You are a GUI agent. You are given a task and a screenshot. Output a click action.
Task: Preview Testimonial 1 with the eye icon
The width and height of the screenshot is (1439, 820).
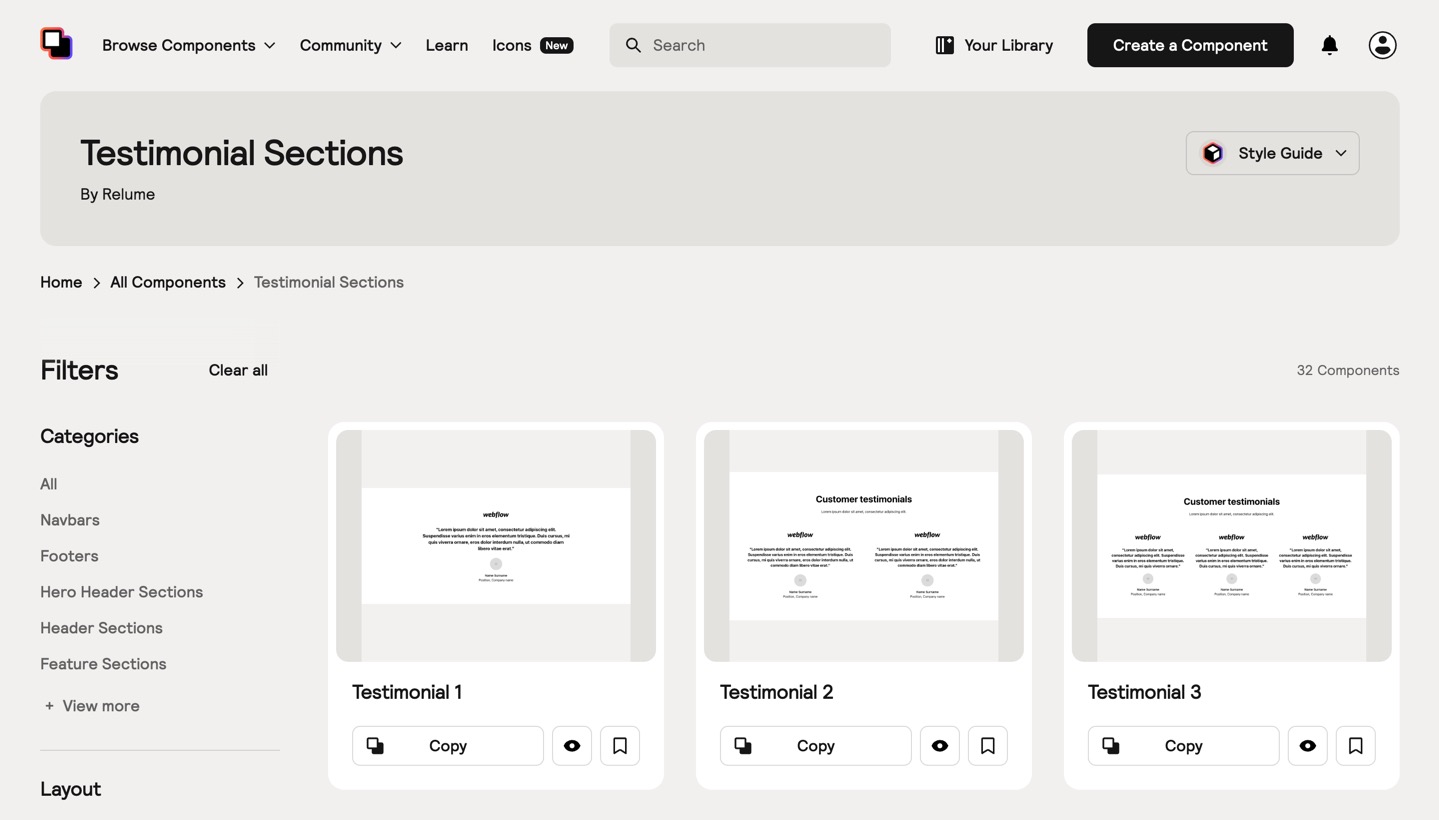point(572,746)
